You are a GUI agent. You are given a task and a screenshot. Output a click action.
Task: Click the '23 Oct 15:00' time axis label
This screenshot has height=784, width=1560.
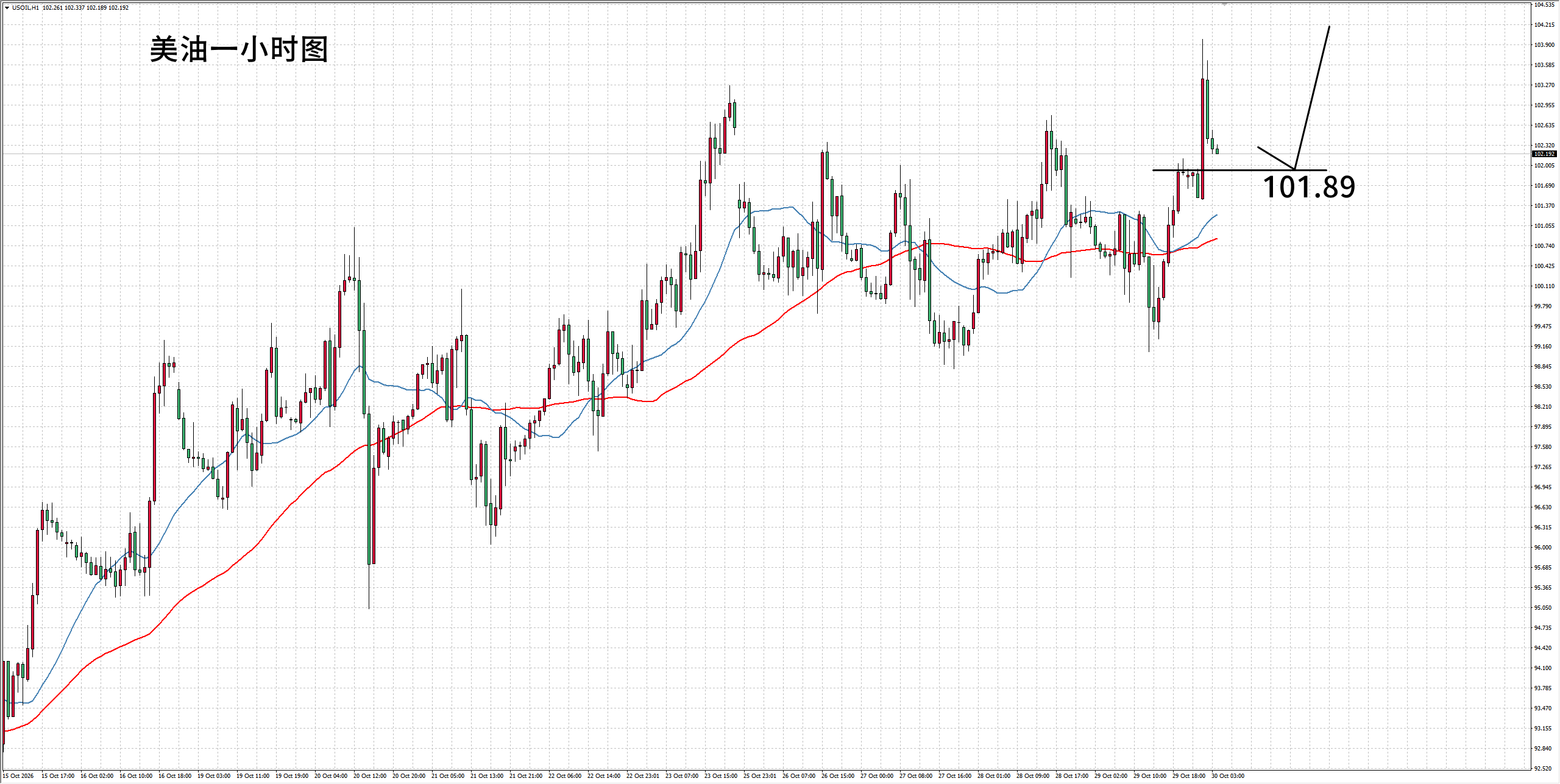click(x=721, y=776)
